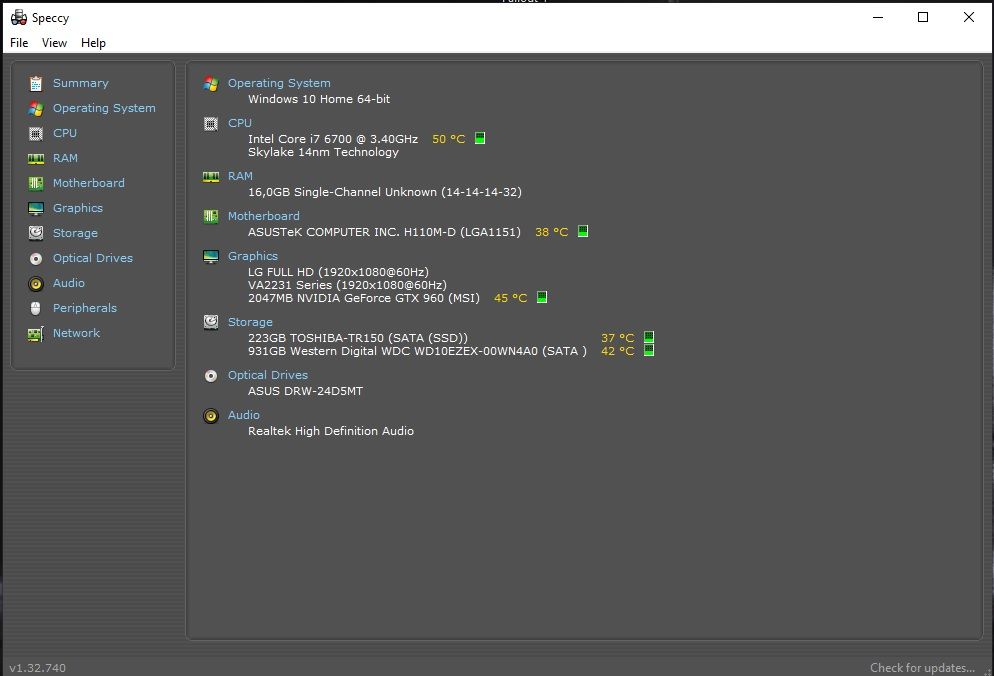Click the green motherboard temperature indicator

click(x=583, y=231)
